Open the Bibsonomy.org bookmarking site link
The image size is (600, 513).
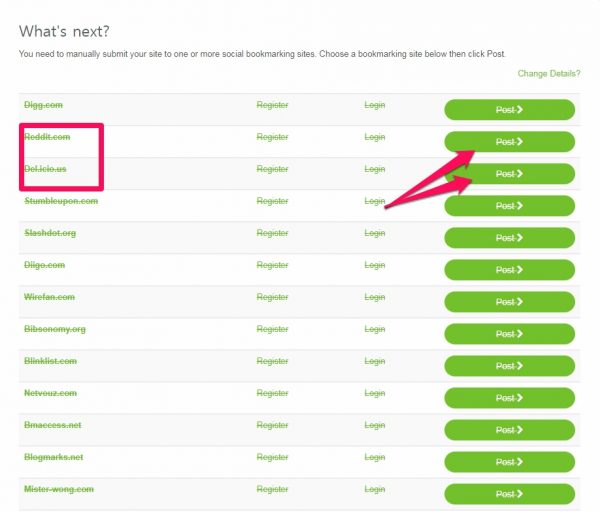tap(55, 329)
